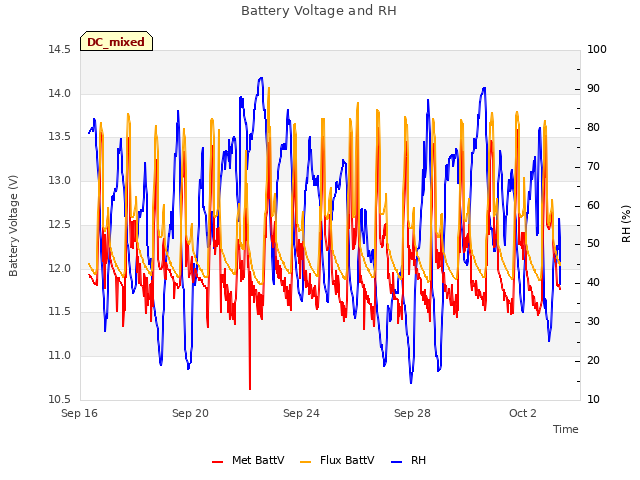The width and height of the screenshot is (640, 480).
Task: Click the Sep 16 date tick label
Action: pyautogui.click(x=80, y=413)
